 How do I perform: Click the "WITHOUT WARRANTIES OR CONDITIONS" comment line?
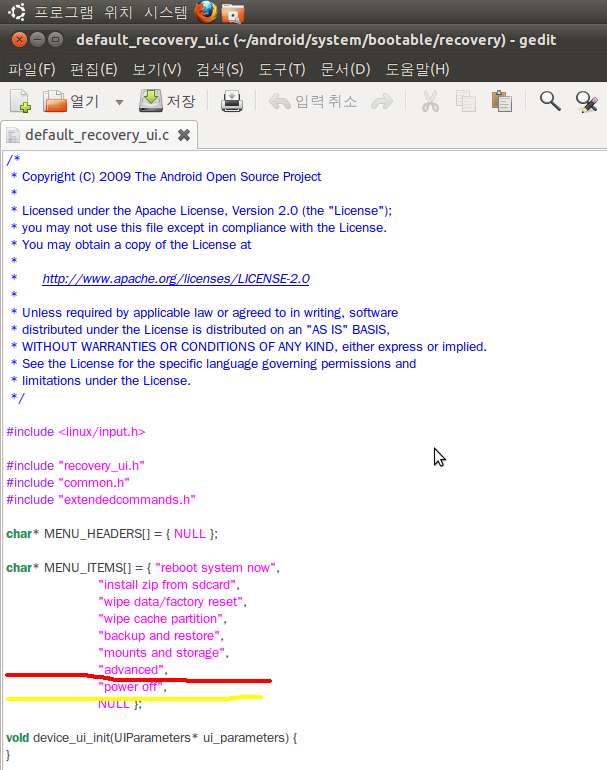[x=248, y=347]
